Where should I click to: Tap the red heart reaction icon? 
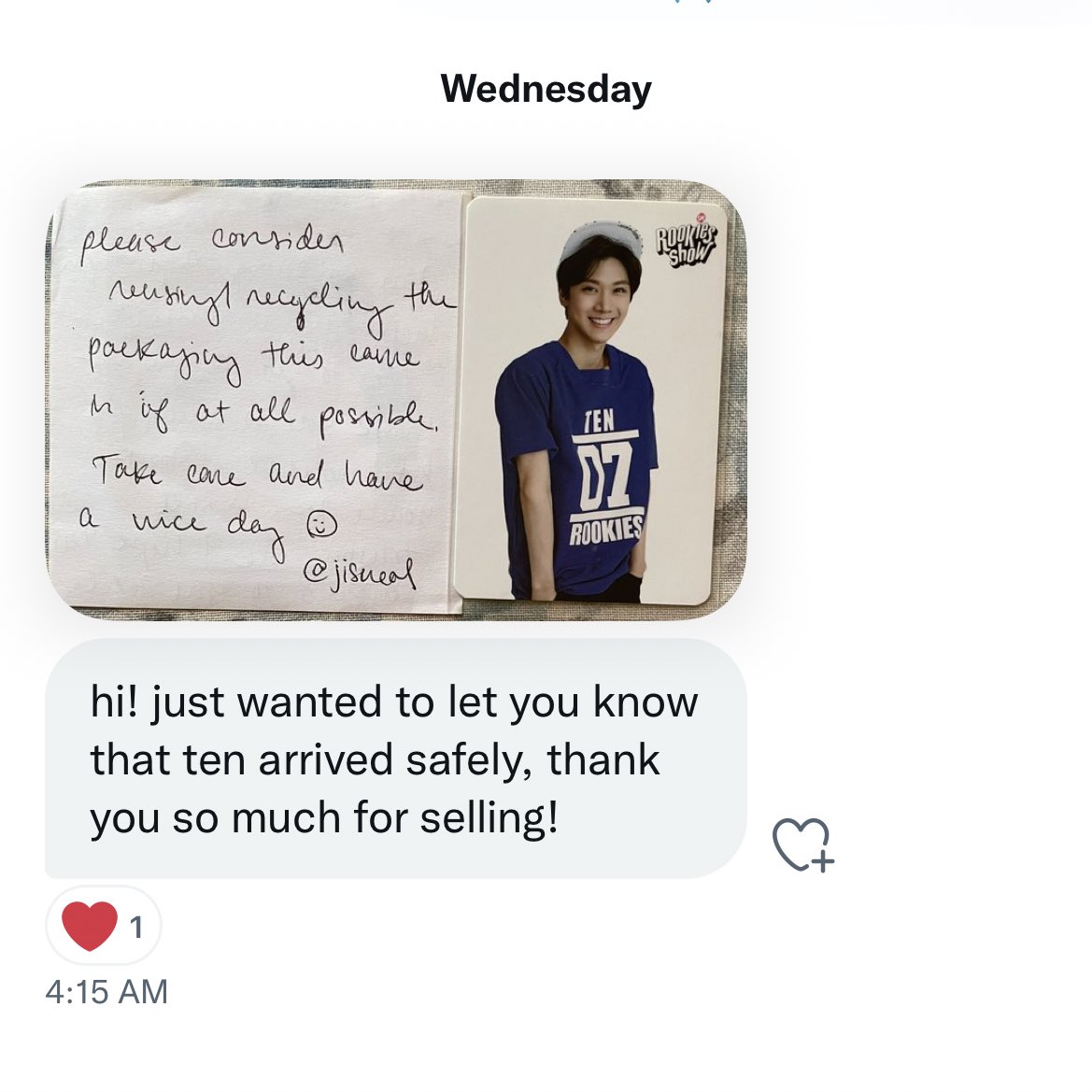tap(89, 927)
